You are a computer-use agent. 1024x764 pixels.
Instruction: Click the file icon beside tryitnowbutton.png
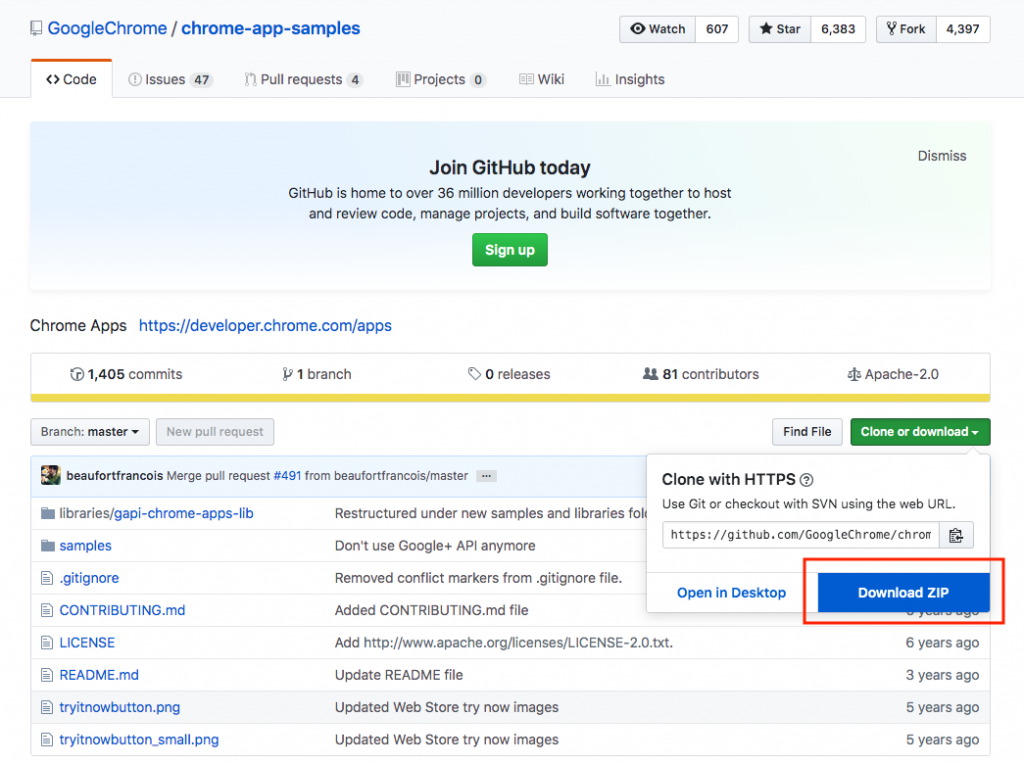(46, 707)
